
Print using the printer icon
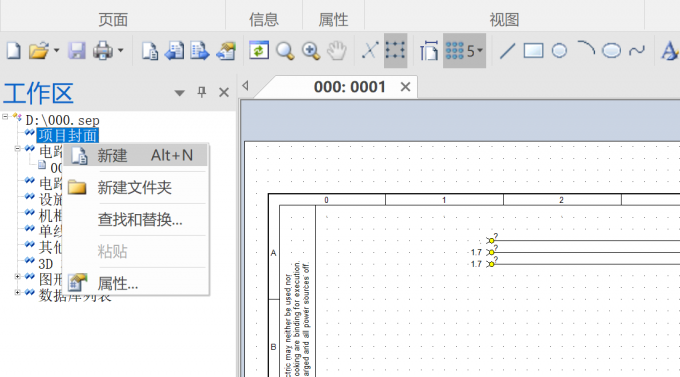pyautogui.click(x=103, y=51)
